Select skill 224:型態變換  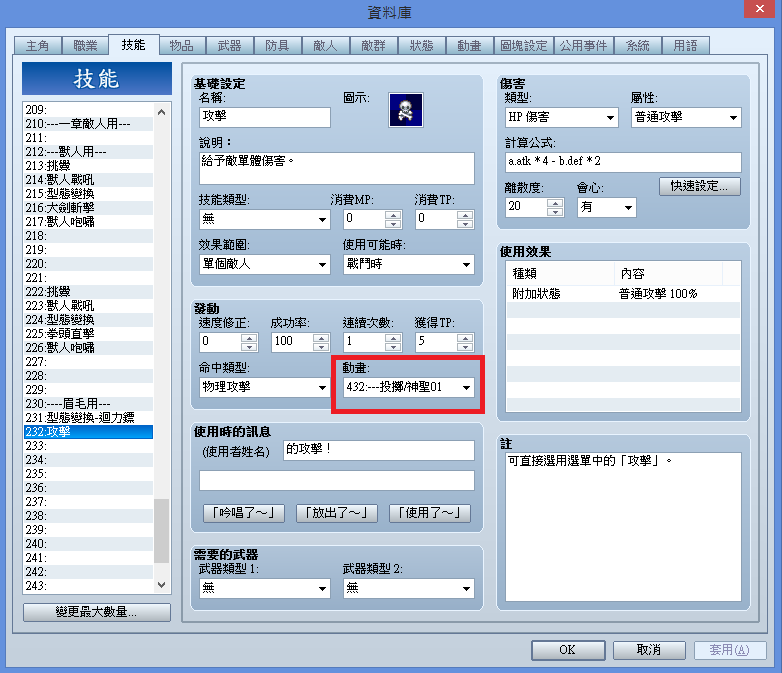pos(89,320)
